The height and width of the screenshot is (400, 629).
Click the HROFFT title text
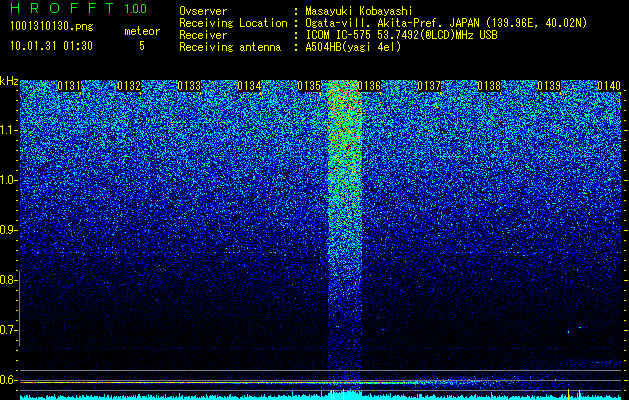tap(63, 8)
